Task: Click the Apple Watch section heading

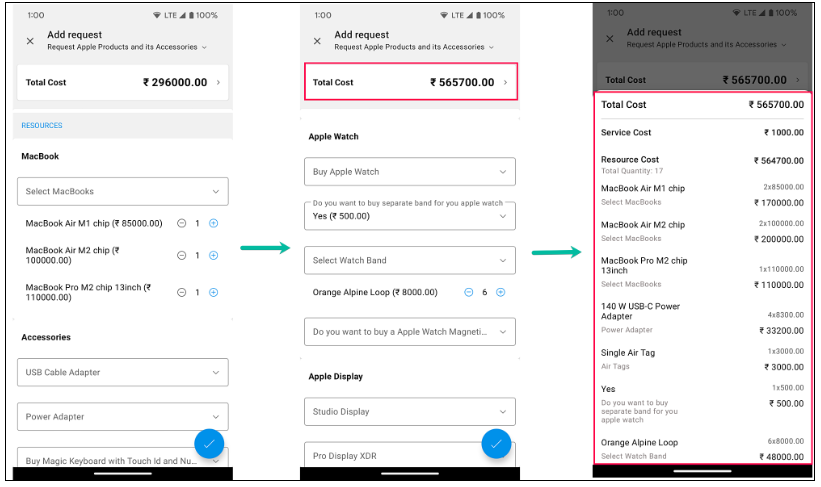Action: [x=334, y=136]
